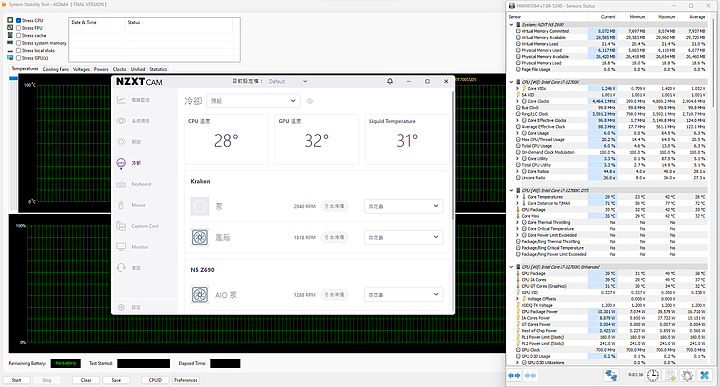Open Kraken pump curve mode dropdown

coord(404,206)
